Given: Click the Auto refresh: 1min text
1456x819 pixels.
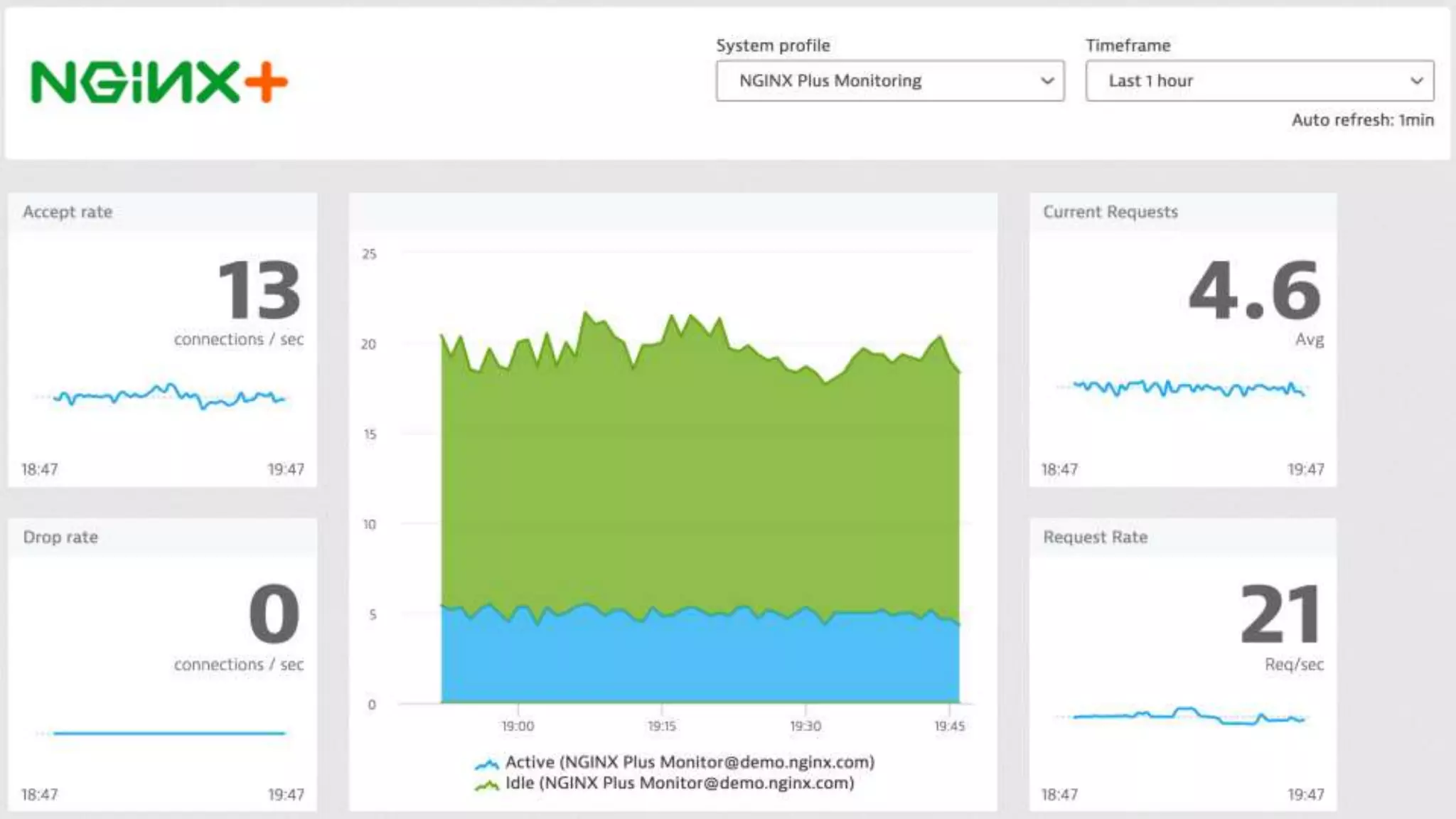Looking at the screenshot, I should coord(1362,120).
